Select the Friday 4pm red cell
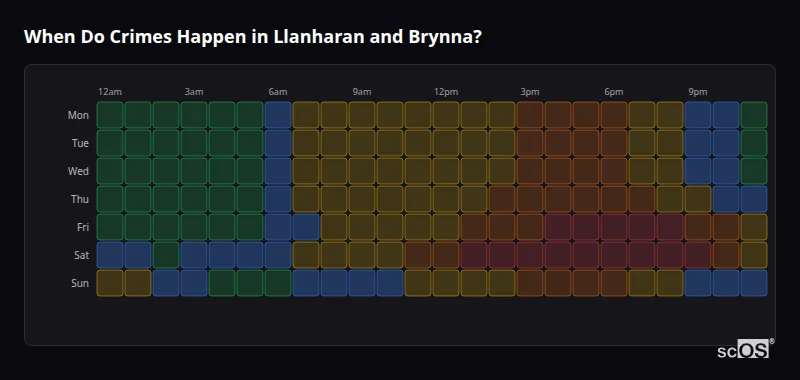800x380 pixels. click(x=558, y=227)
